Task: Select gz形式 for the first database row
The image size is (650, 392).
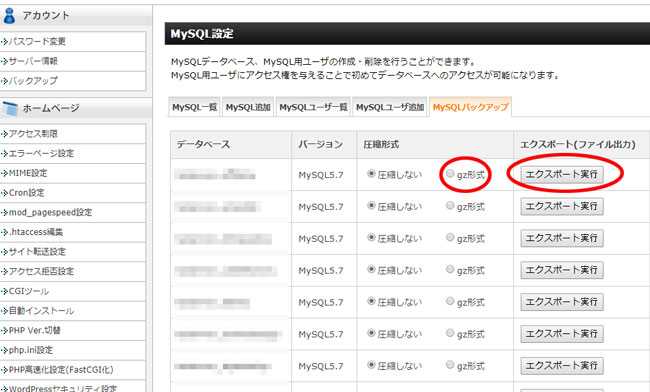Action: (450, 174)
